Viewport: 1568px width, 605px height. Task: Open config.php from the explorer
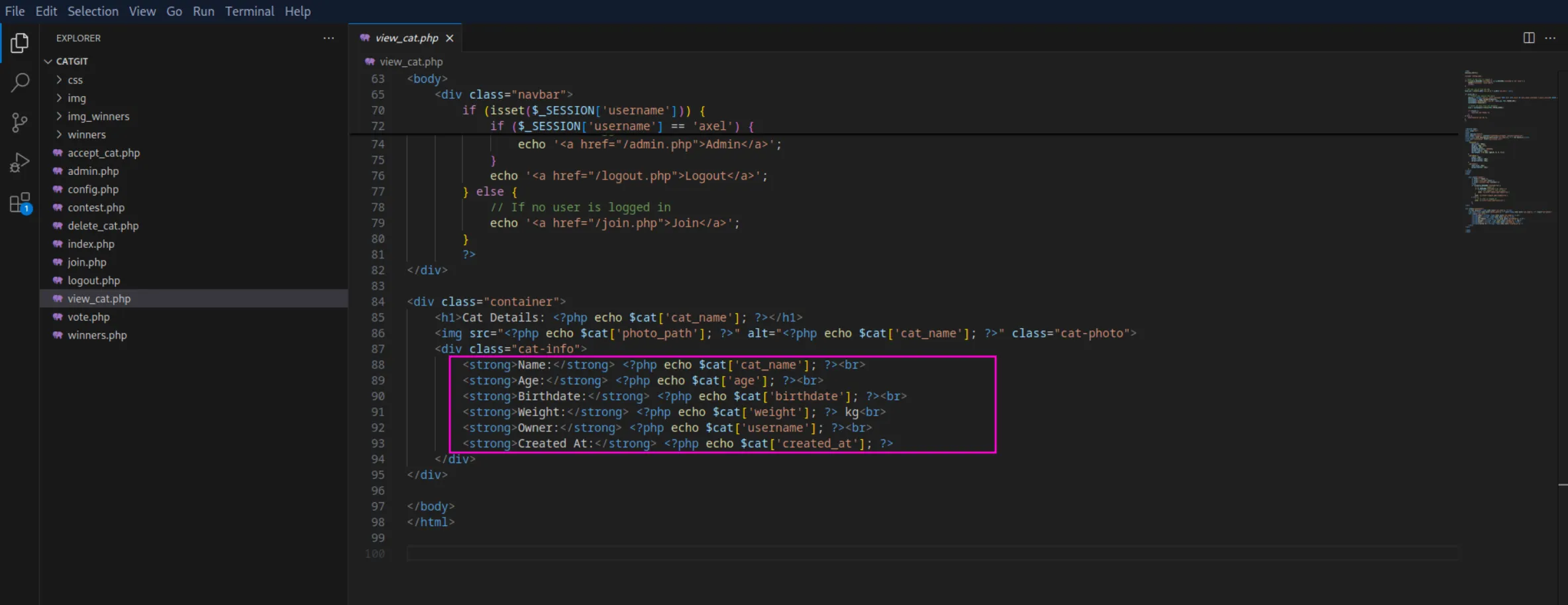coord(93,190)
